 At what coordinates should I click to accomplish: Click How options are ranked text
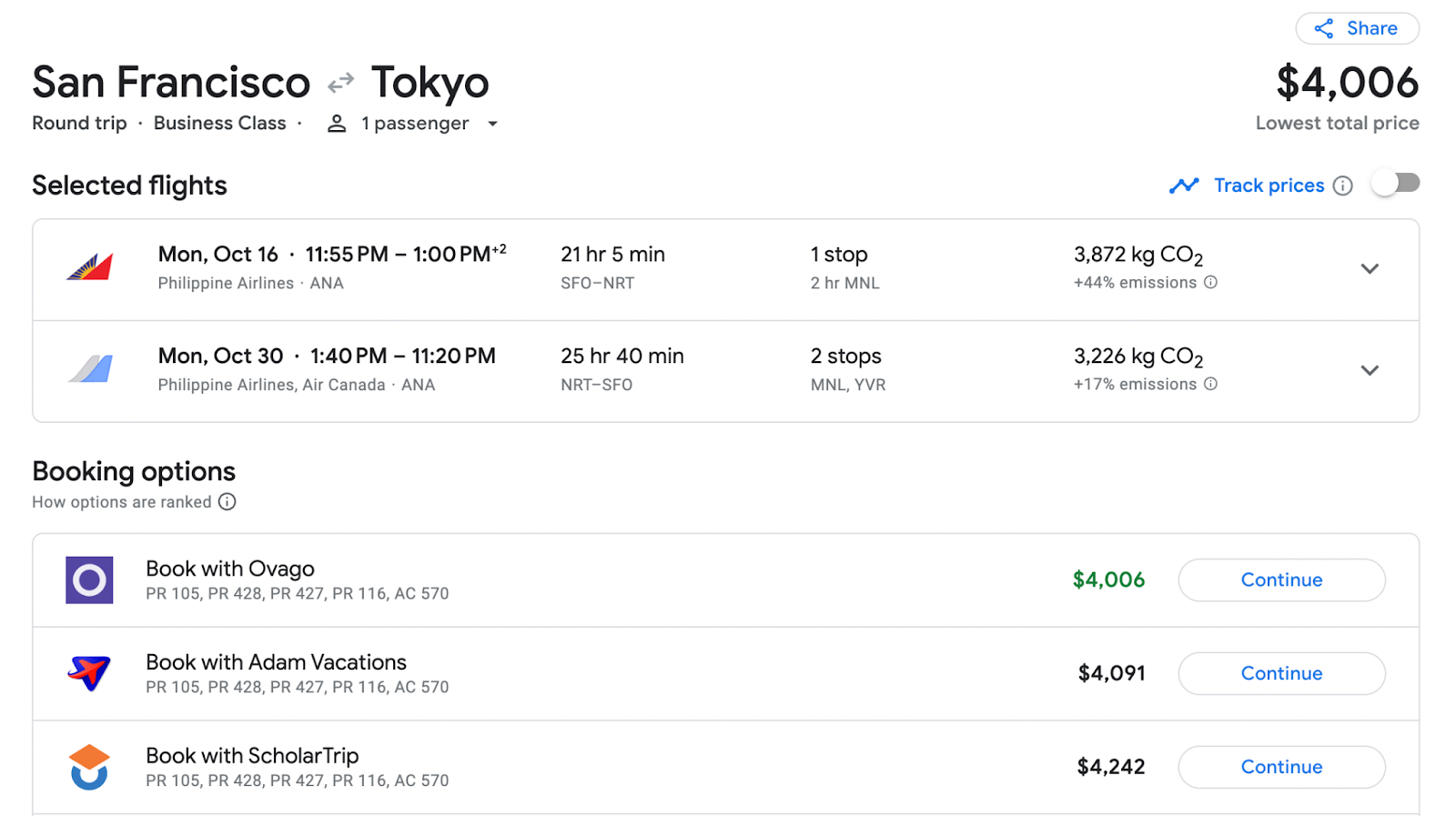121,502
